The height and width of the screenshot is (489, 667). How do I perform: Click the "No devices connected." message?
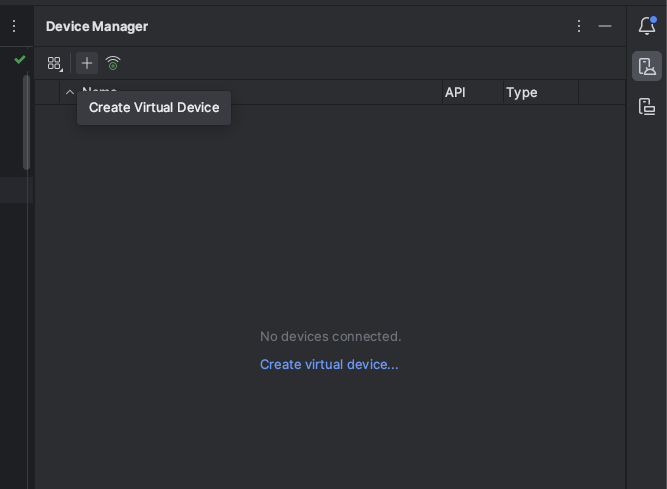point(330,336)
